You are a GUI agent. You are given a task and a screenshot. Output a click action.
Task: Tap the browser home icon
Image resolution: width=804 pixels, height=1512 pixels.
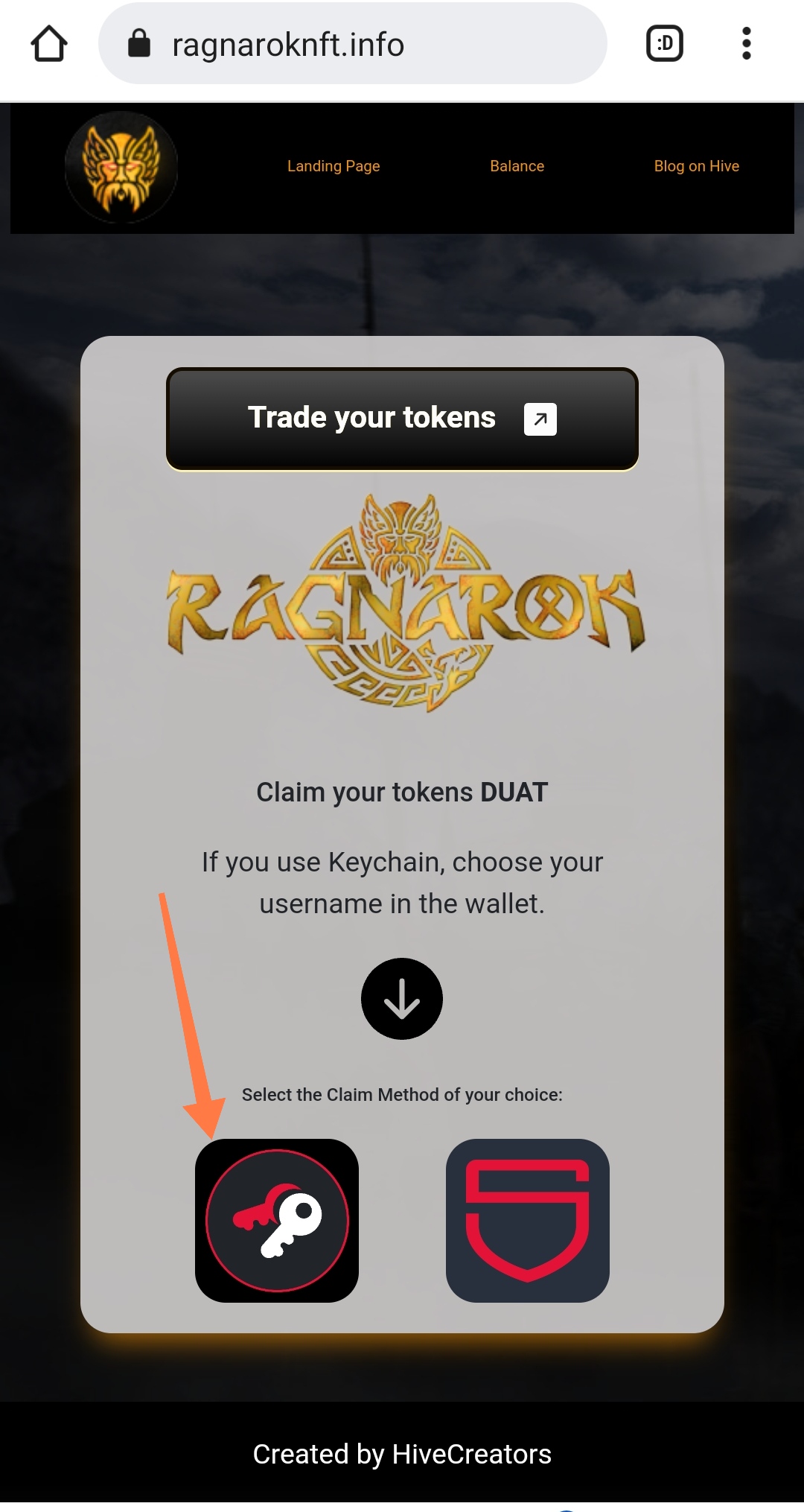[x=49, y=43]
